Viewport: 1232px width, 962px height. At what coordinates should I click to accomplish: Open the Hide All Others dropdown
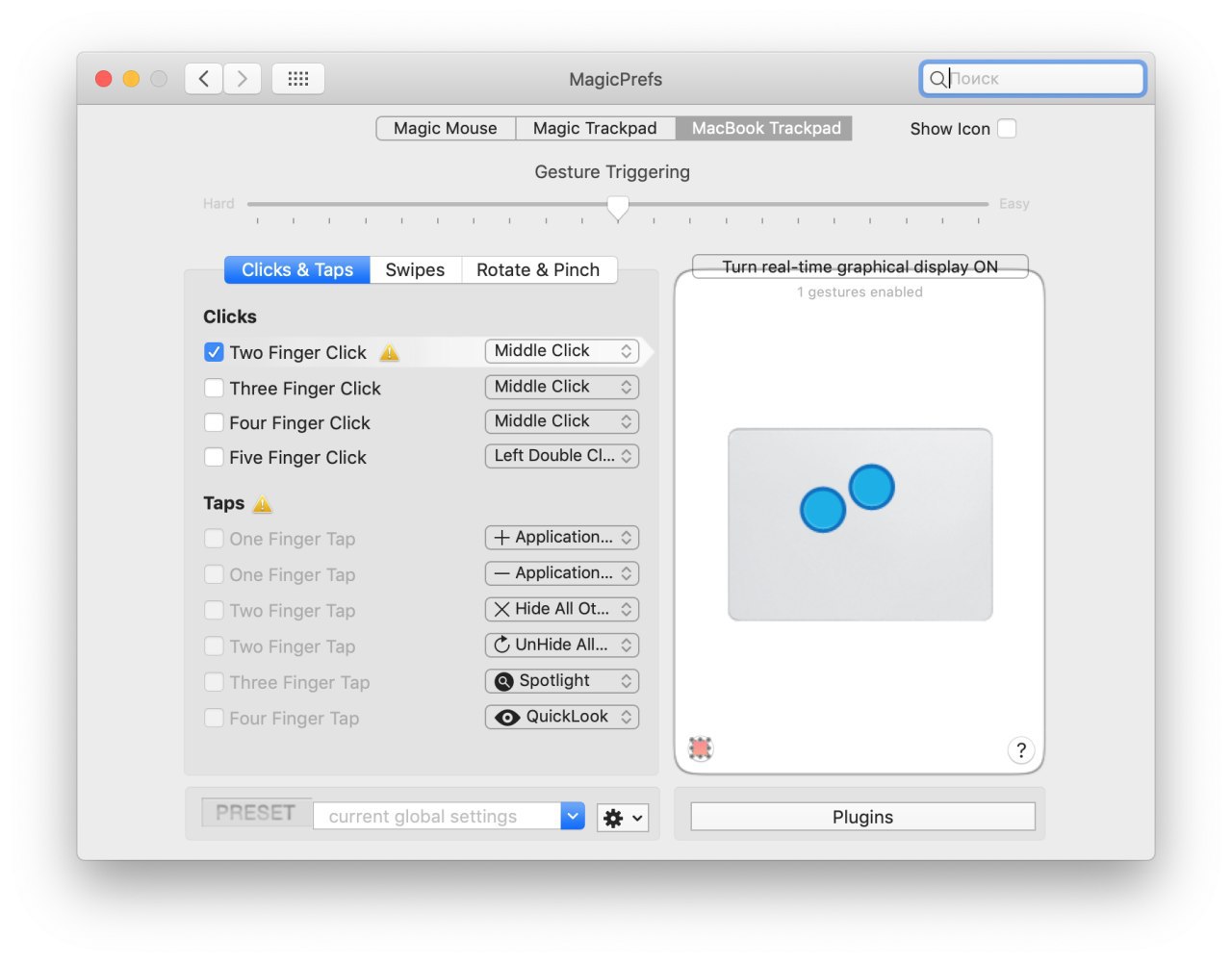coord(562,609)
